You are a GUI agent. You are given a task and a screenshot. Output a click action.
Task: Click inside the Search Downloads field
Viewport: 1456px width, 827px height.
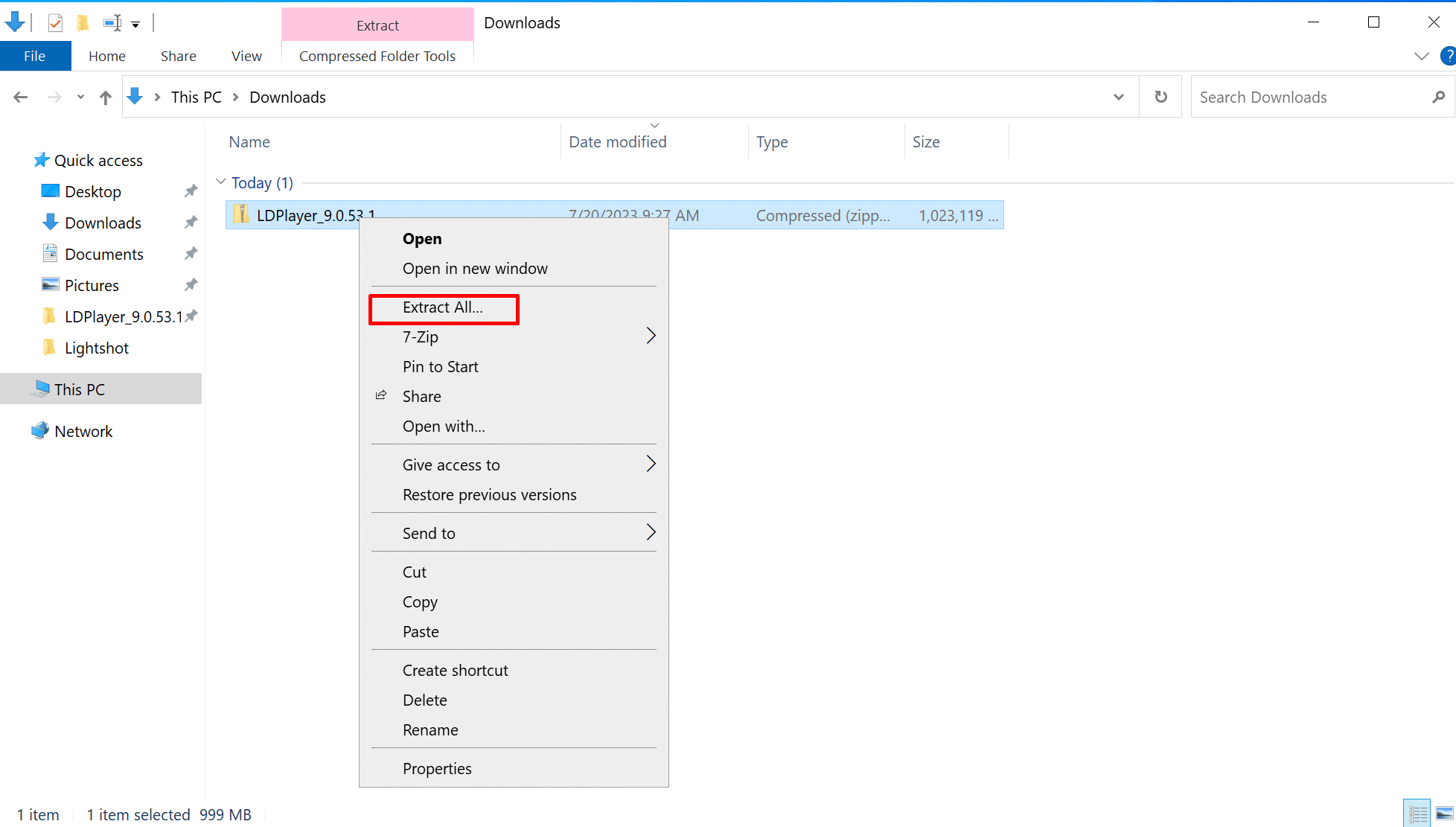pos(1303,96)
